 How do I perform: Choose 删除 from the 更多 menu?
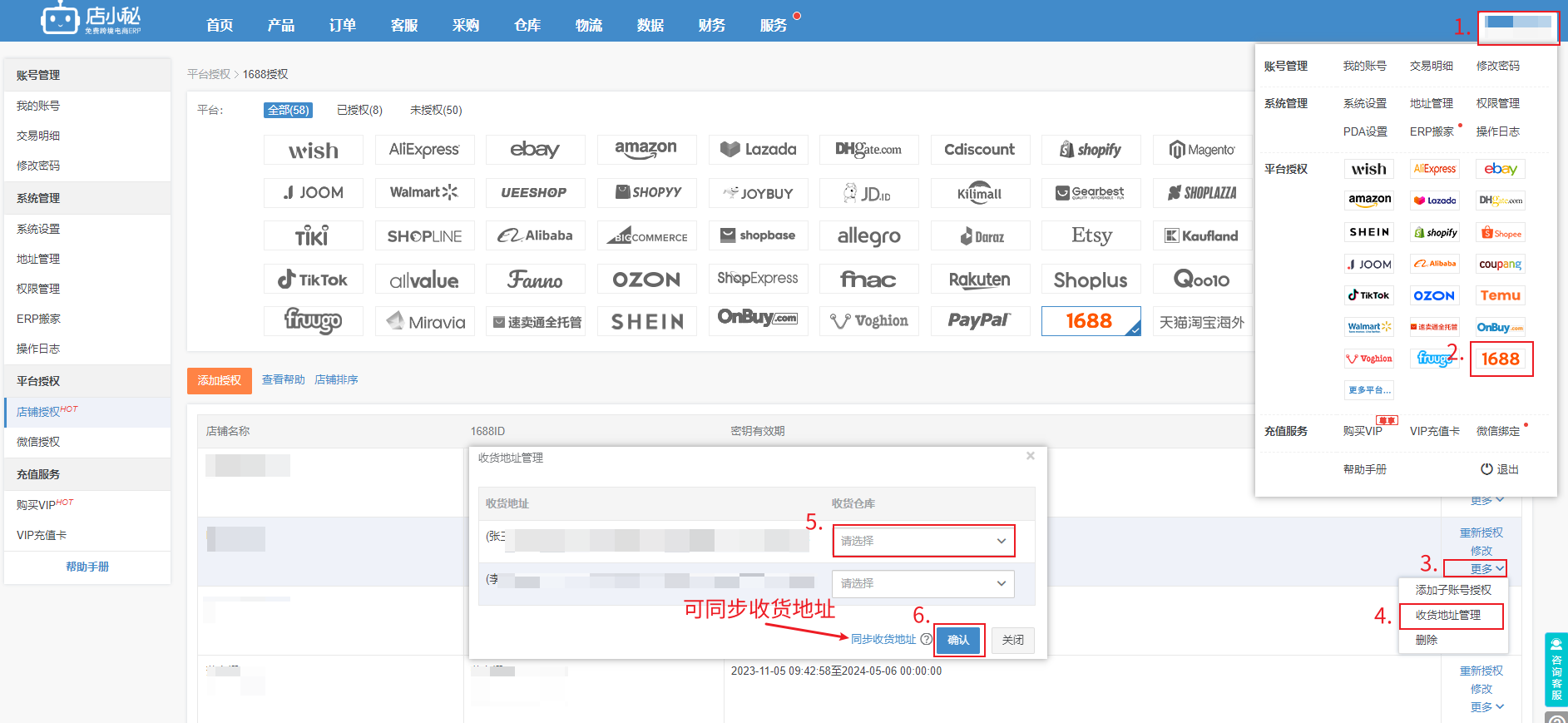click(x=1427, y=640)
